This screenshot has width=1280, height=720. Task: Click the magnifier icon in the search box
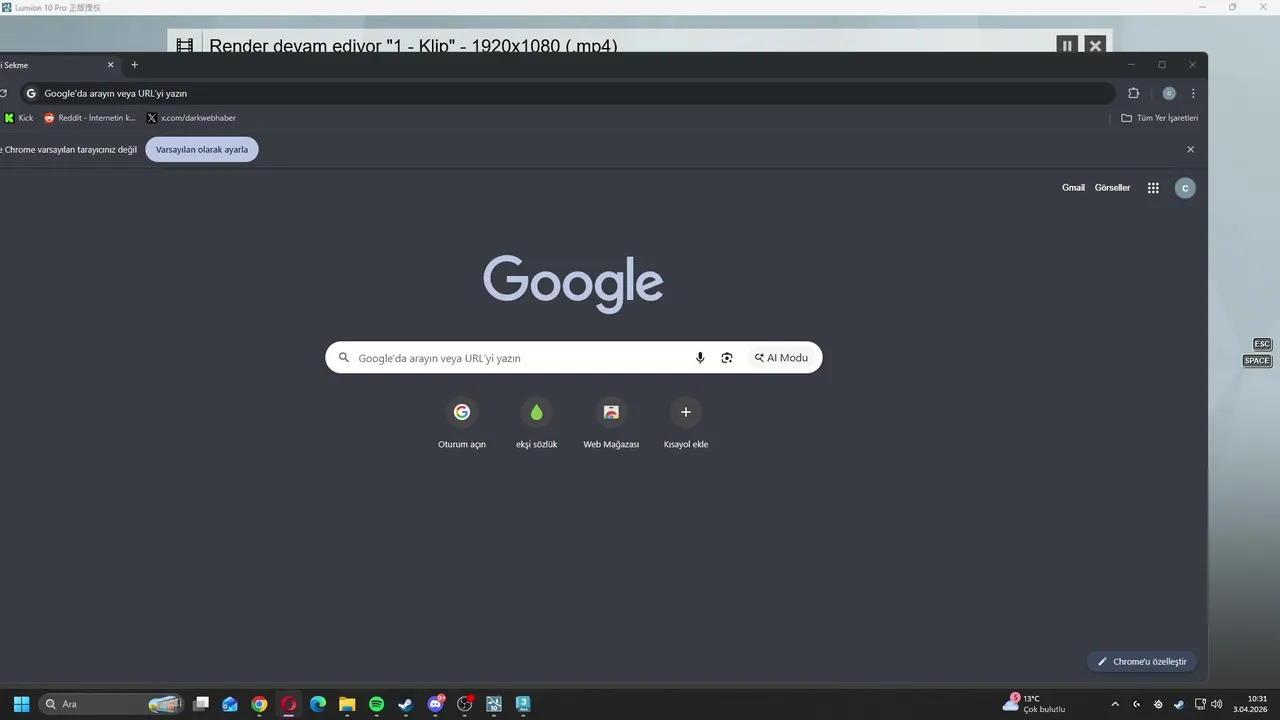click(x=344, y=358)
